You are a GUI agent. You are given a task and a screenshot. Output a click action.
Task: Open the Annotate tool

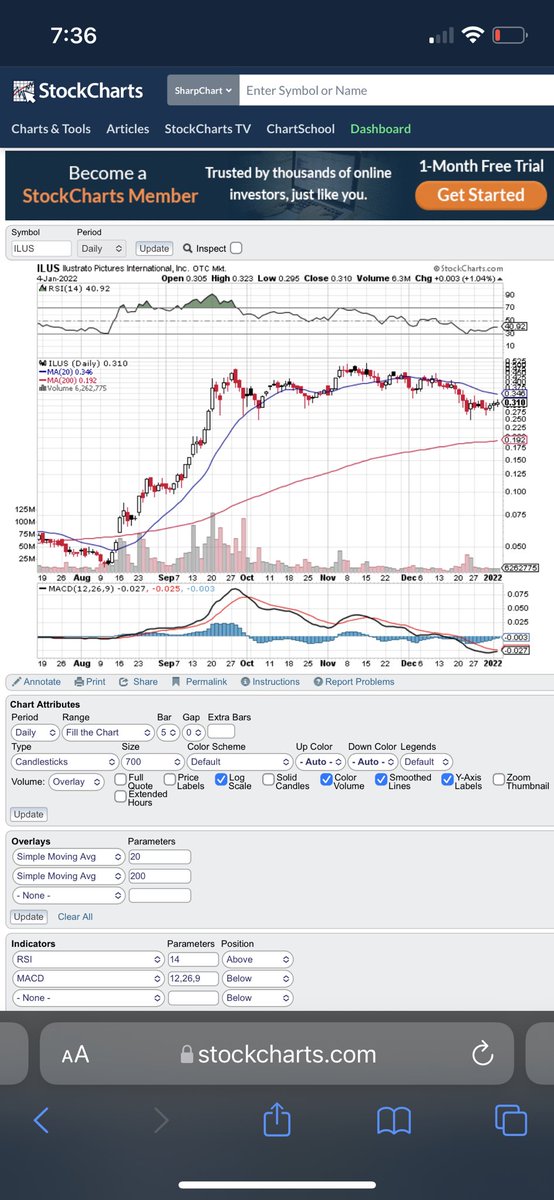[35, 682]
